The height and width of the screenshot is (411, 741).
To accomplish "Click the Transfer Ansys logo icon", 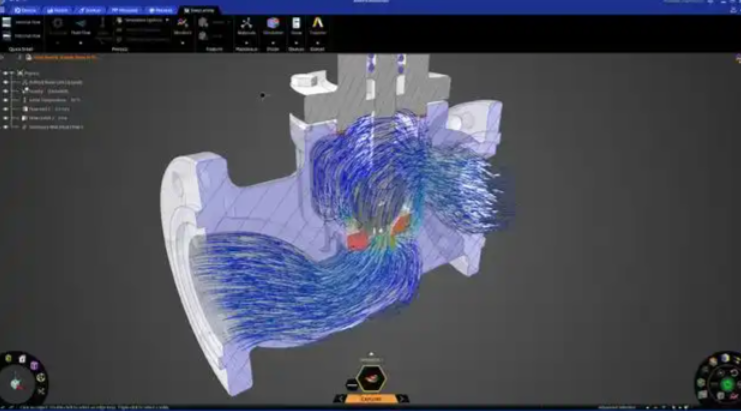I will (x=318, y=24).
